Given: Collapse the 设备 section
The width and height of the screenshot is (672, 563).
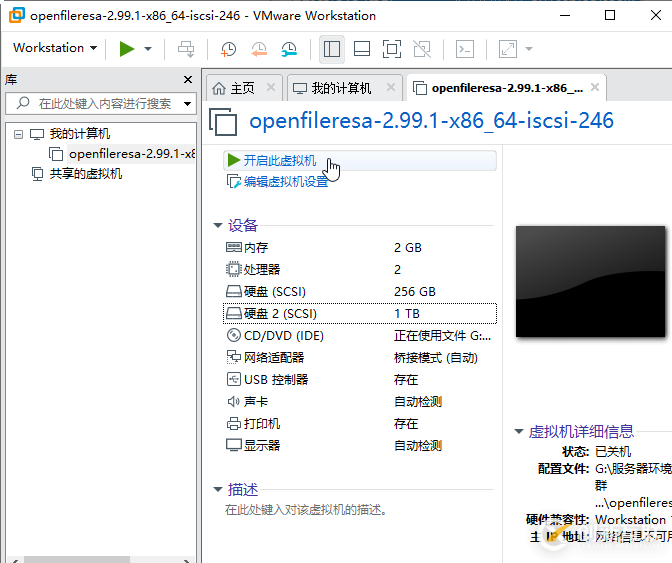Looking at the screenshot, I should pos(218,226).
